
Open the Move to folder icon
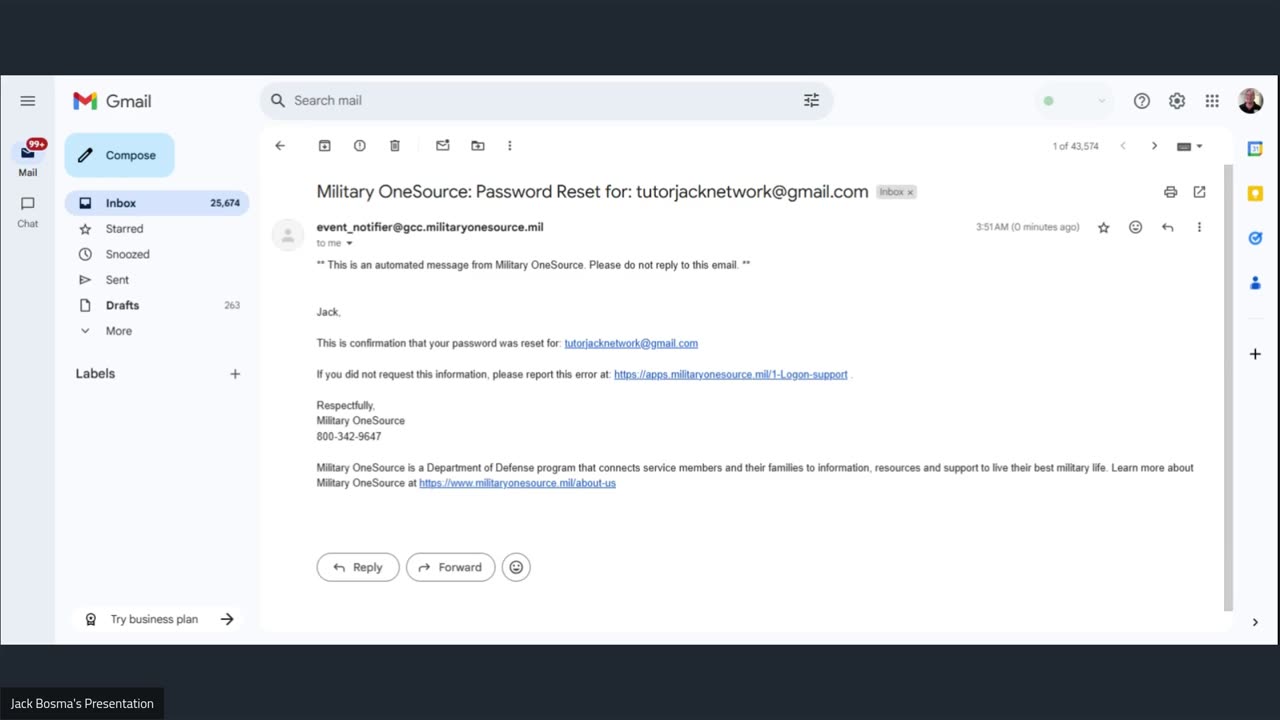(x=478, y=146)
